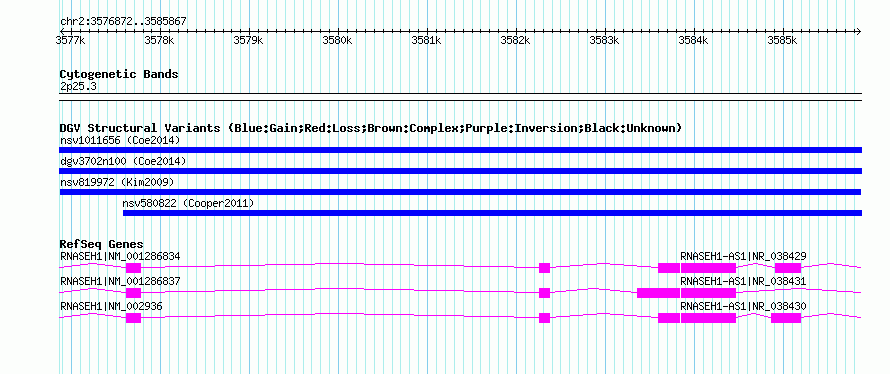This screenshot has width=890, height=374.
Task: Open the RNASEH1-AS1|NR_038431 transcript label
Action: tap(744, 281)
